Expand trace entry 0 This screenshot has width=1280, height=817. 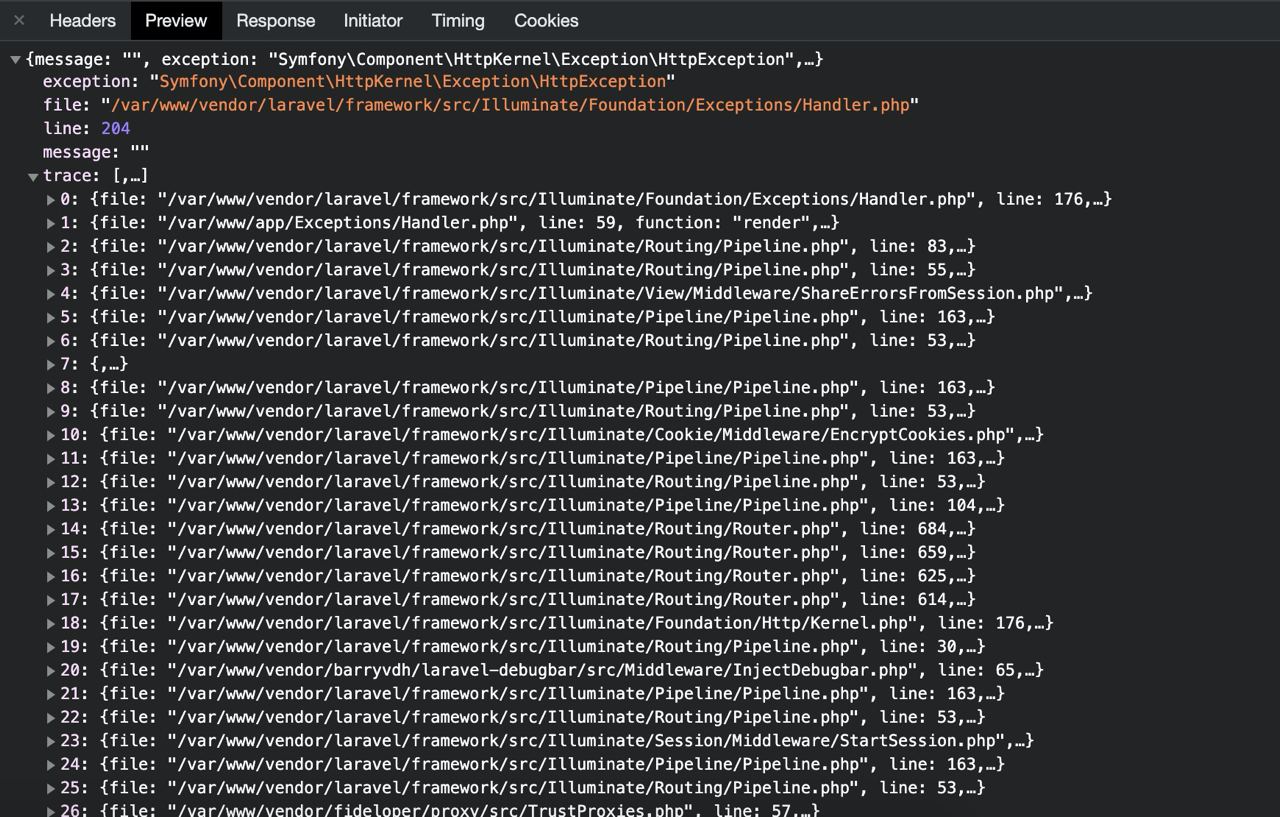pyautogui.click(x=51, y=200)
